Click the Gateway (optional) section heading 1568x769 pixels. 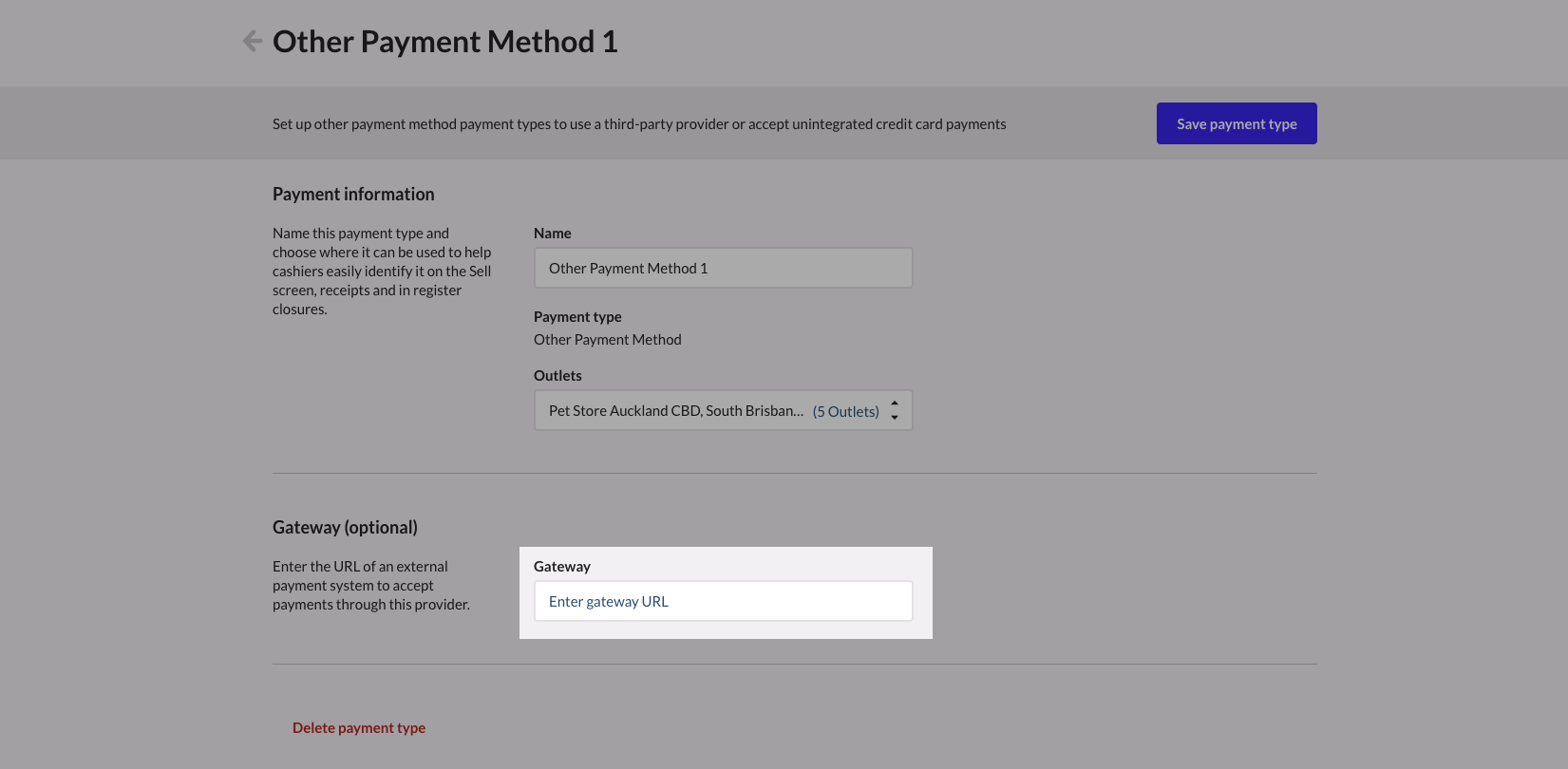pos(345,527)
